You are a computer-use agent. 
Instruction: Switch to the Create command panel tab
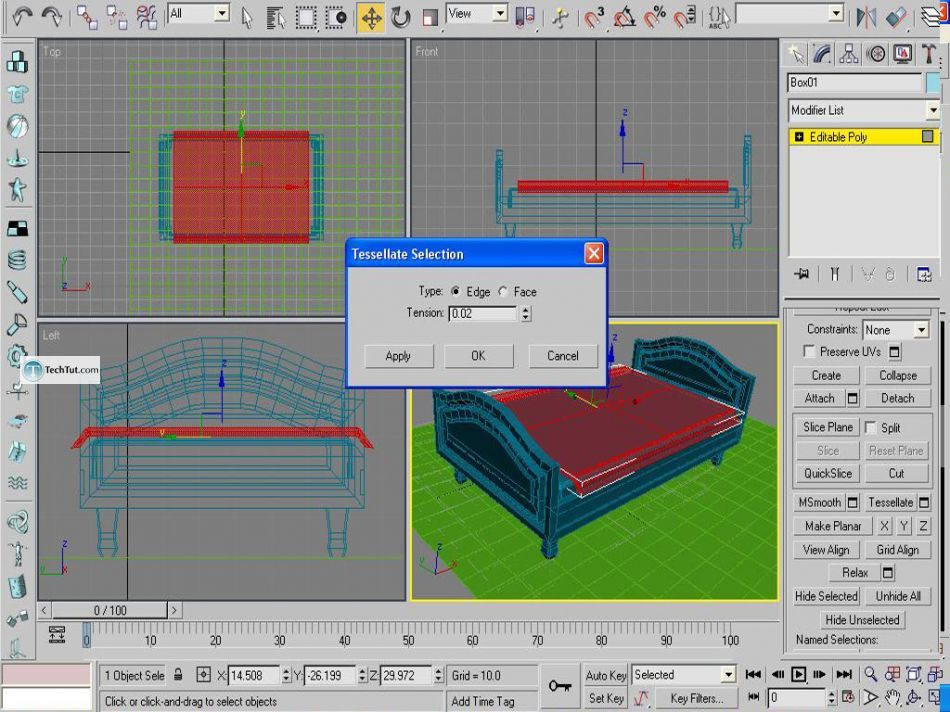pos(796,54)
